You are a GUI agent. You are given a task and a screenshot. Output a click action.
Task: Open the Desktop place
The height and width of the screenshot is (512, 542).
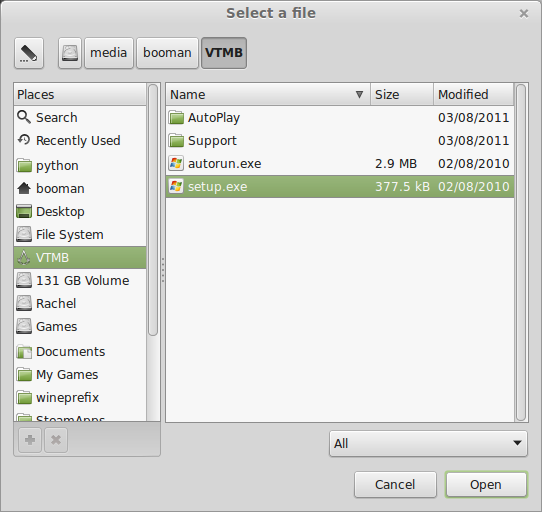click(x=80, y=212)
